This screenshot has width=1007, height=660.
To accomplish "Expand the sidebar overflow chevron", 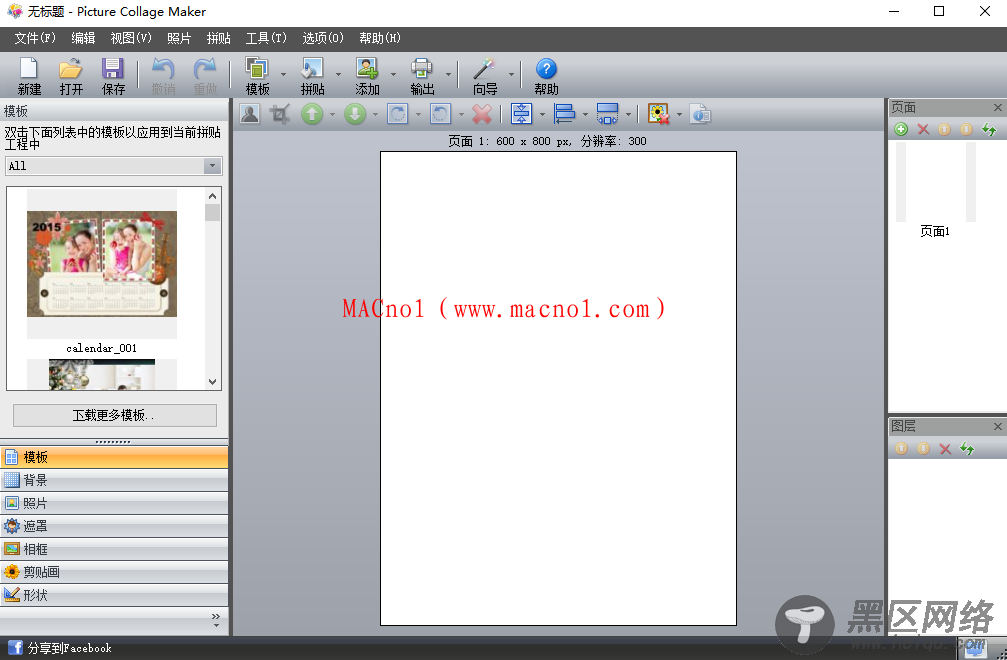I will point(216,620).
